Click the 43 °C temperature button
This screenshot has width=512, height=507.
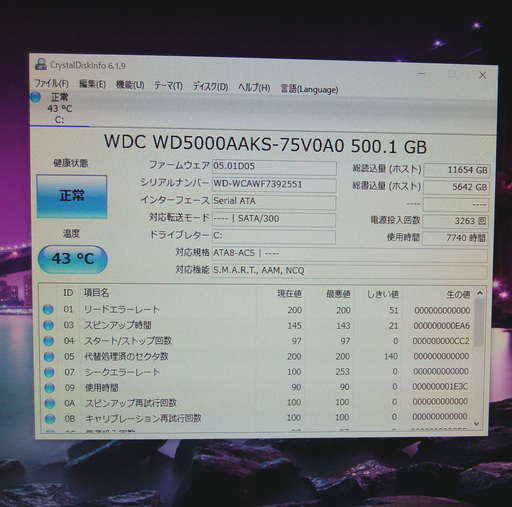(x=73, y=259)
